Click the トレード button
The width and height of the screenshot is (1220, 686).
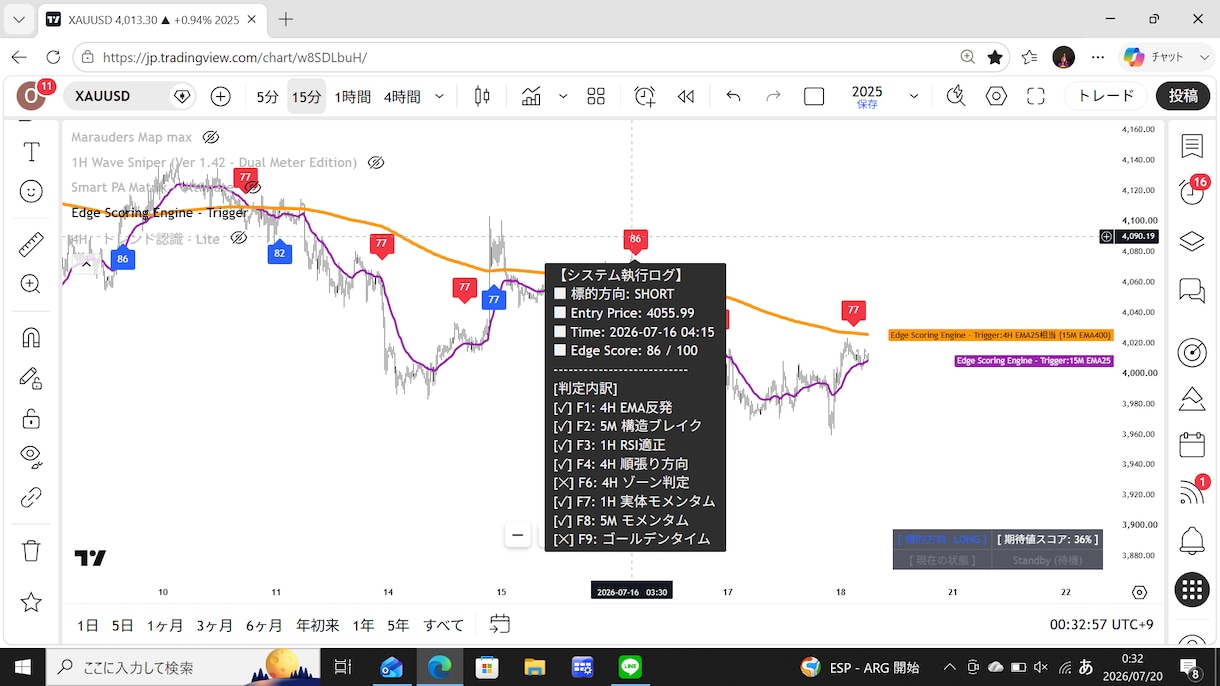(1106, 96)
